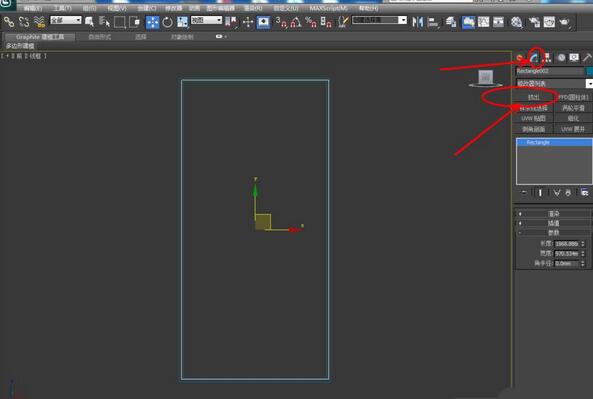Image resolution: width=593 pixels, height=399 pixels.
Task: Toggle 3D Snaps
Action: tap(281, 22)
